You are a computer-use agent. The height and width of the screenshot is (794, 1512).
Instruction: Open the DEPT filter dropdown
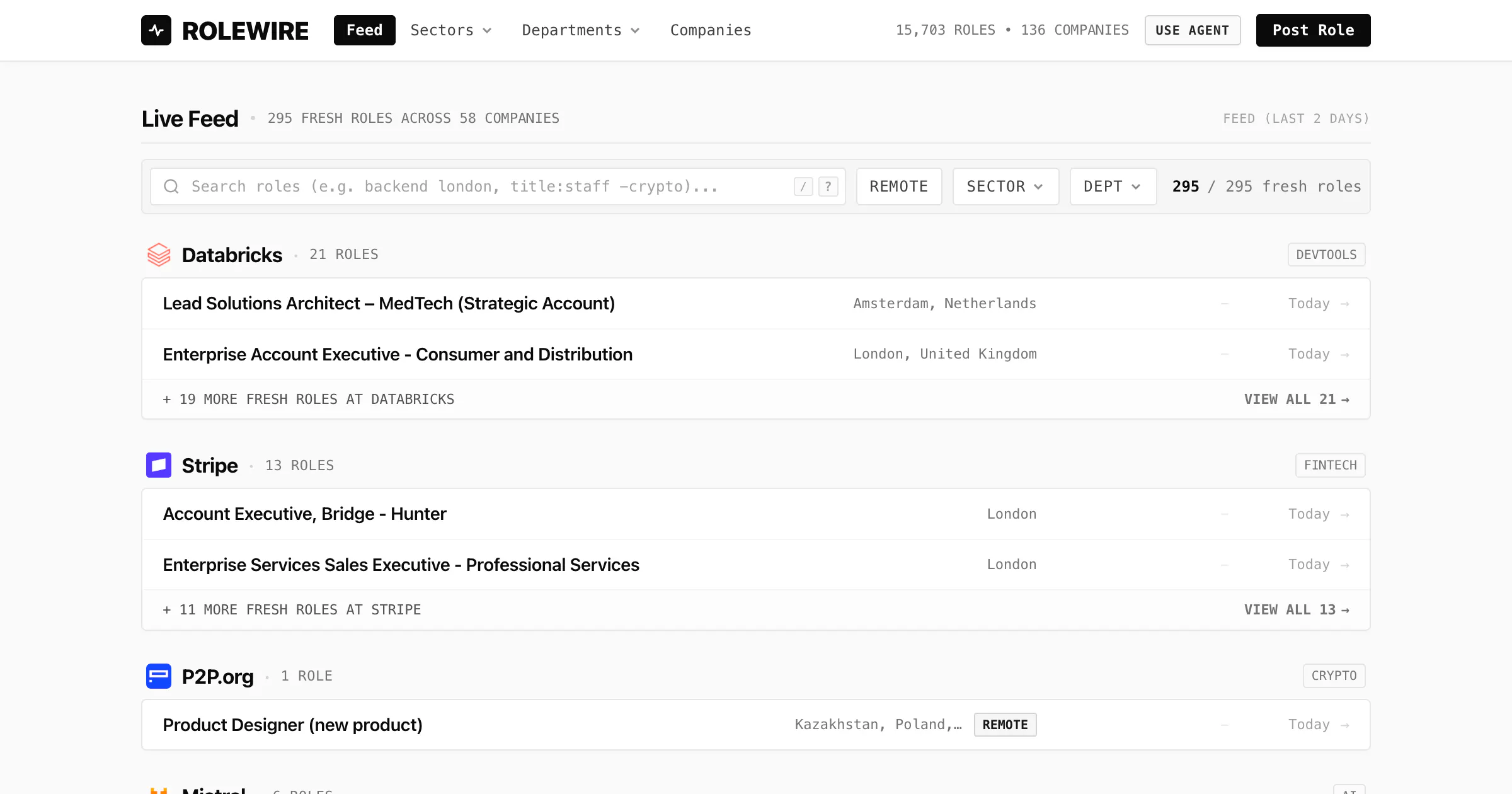[1113, 187]
